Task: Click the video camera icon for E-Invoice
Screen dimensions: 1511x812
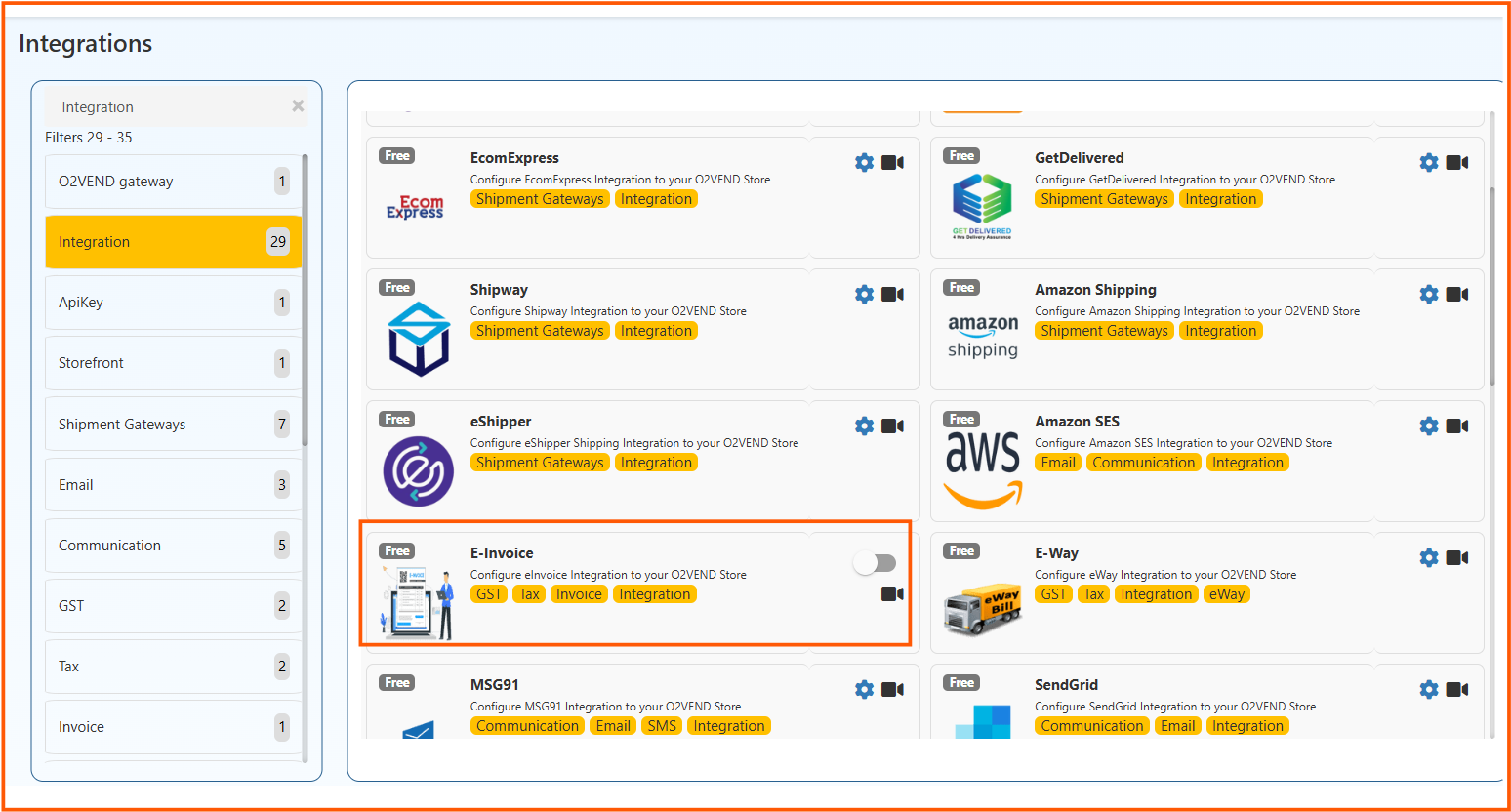Action: pos(892,593)
